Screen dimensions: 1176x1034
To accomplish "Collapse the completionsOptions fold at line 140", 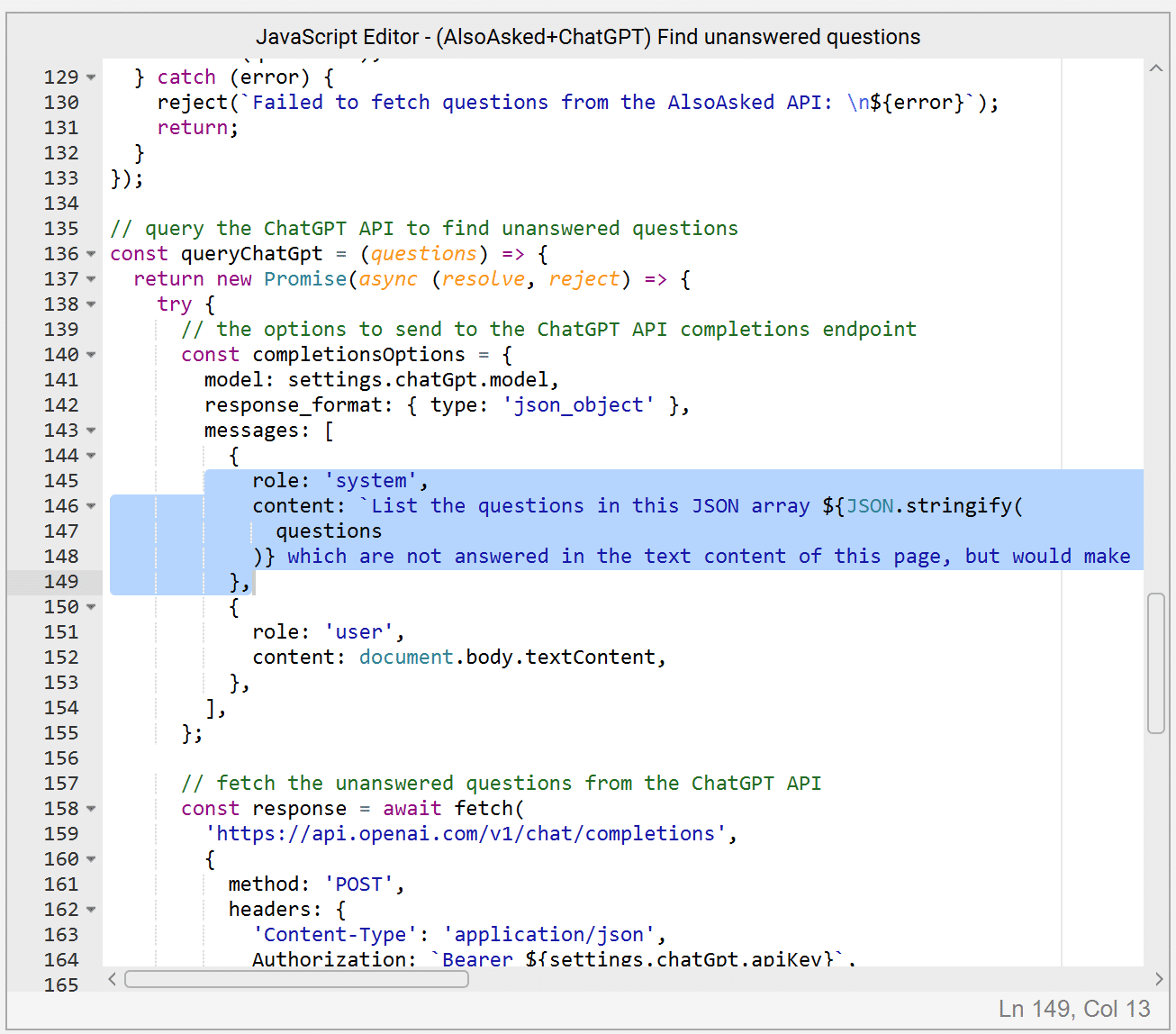I will coord(91,355).
